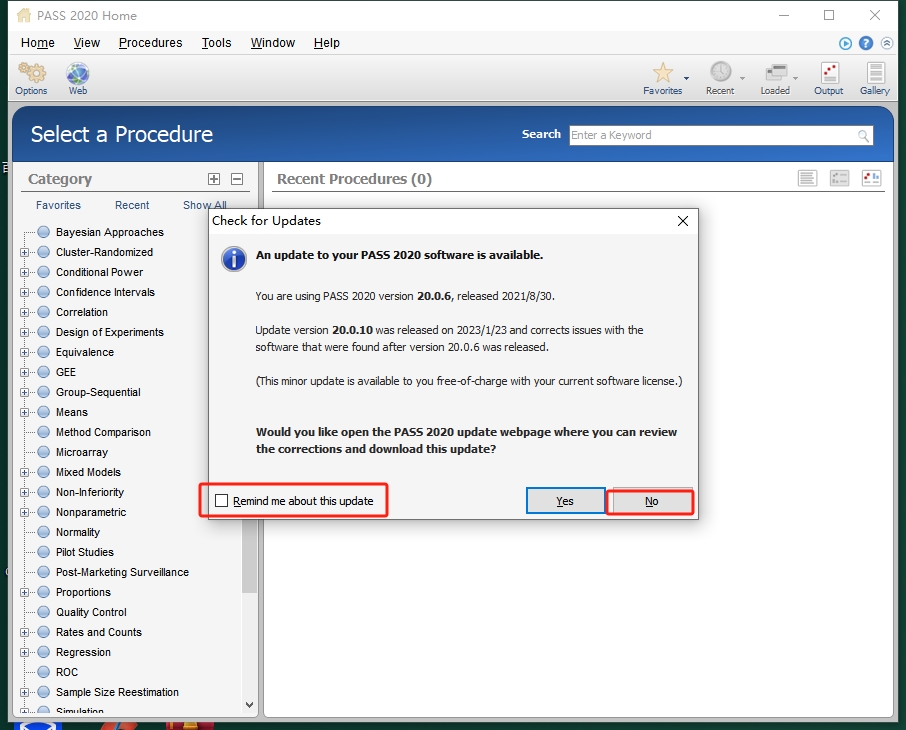
Task: Open the View menu
Action: point(87,43)
